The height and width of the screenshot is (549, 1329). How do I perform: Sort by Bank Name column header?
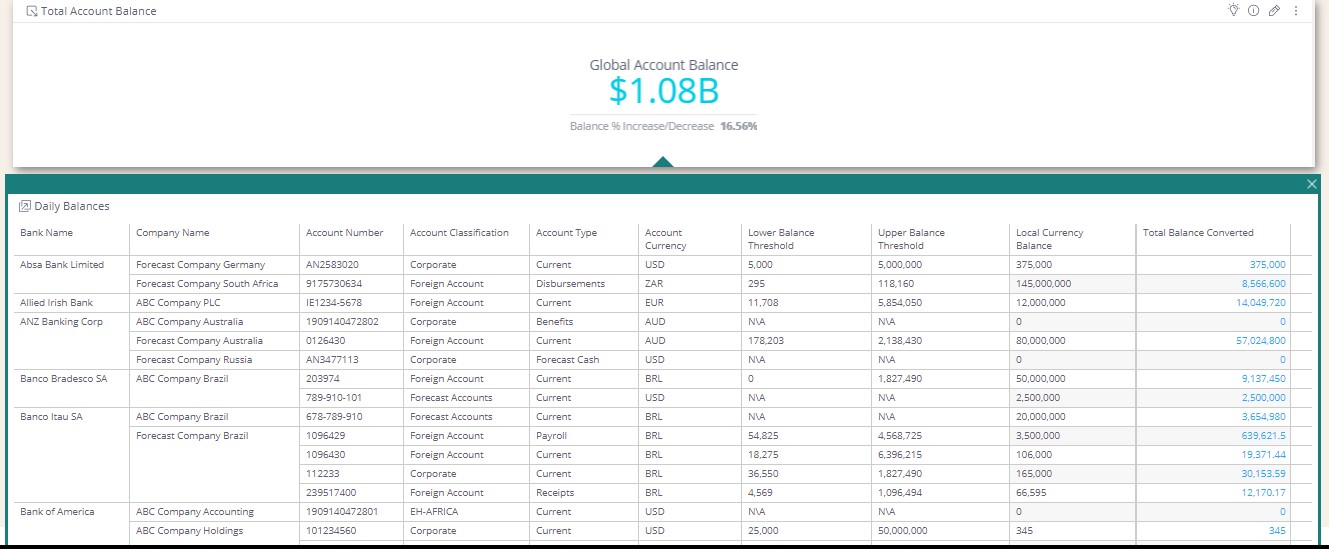[47, 233]
